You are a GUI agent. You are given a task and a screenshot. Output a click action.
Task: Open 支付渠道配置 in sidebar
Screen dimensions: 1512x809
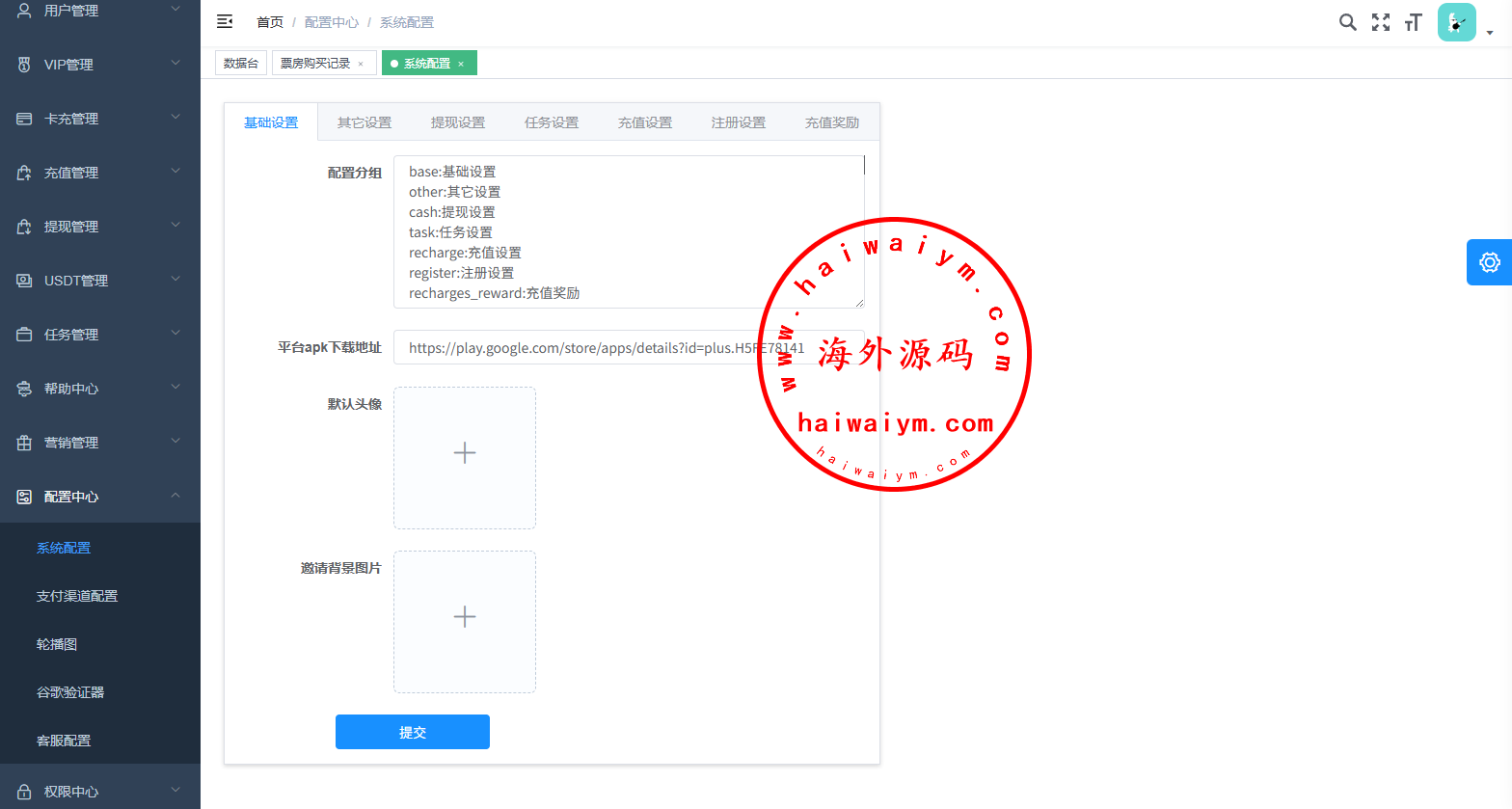(77, 596)
